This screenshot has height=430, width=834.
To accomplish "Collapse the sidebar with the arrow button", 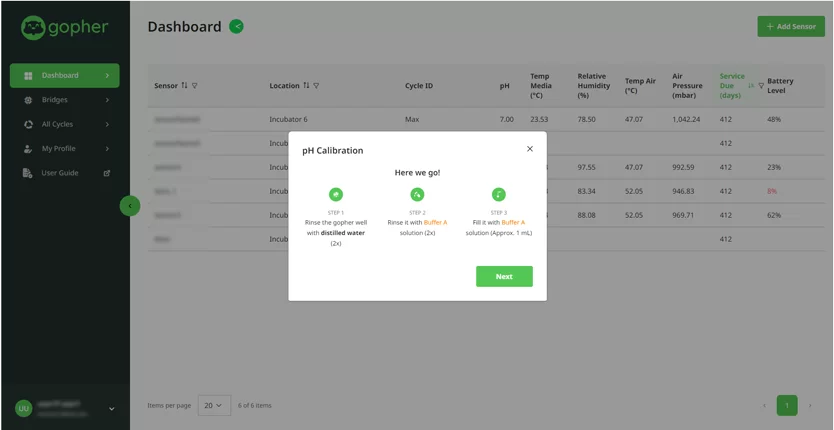I will click(129, 206).
